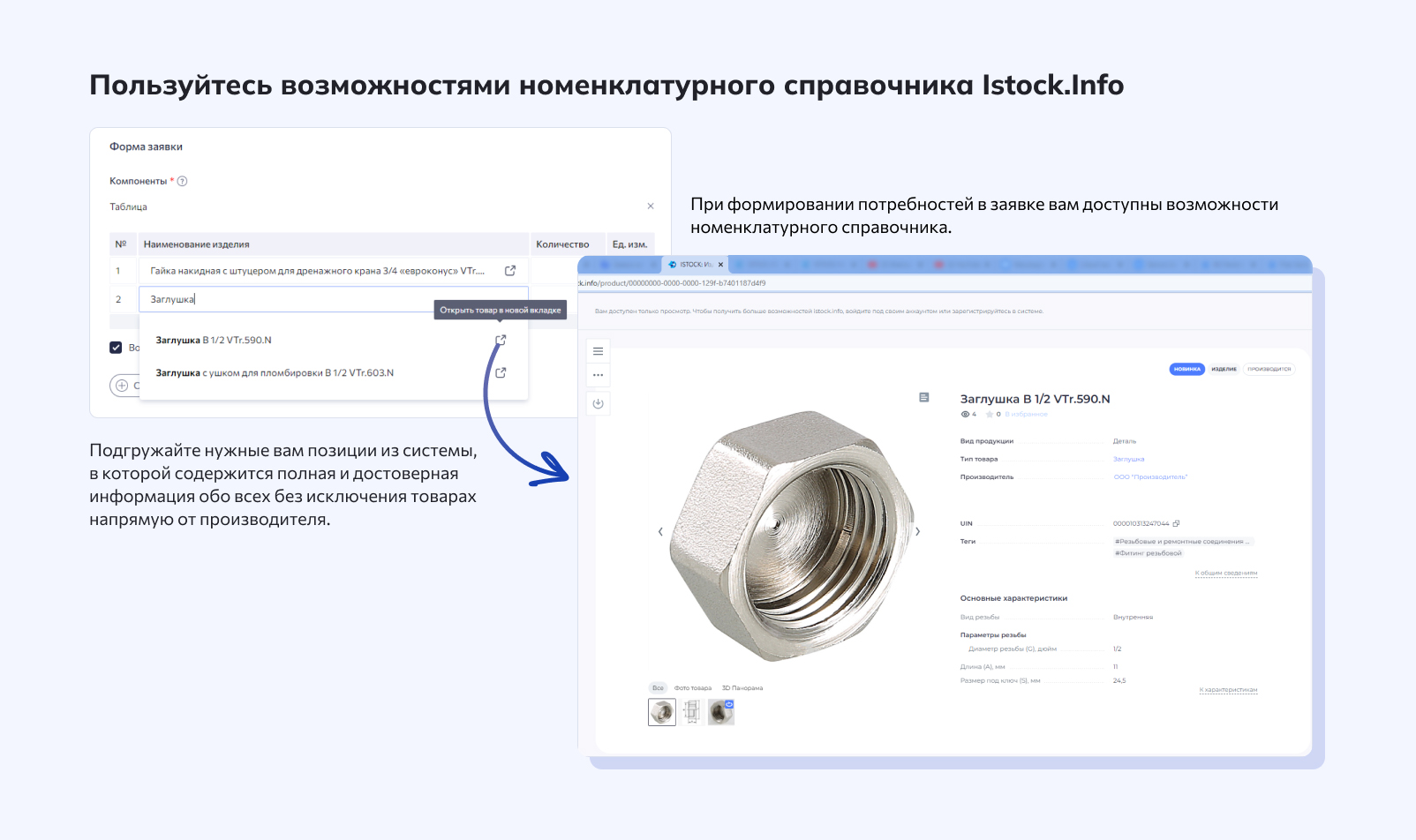Open the 'Гайка накидная' row in a new tab
Image resolution: width=1416 pixels, height=840 pixels.
click(509, 270)
